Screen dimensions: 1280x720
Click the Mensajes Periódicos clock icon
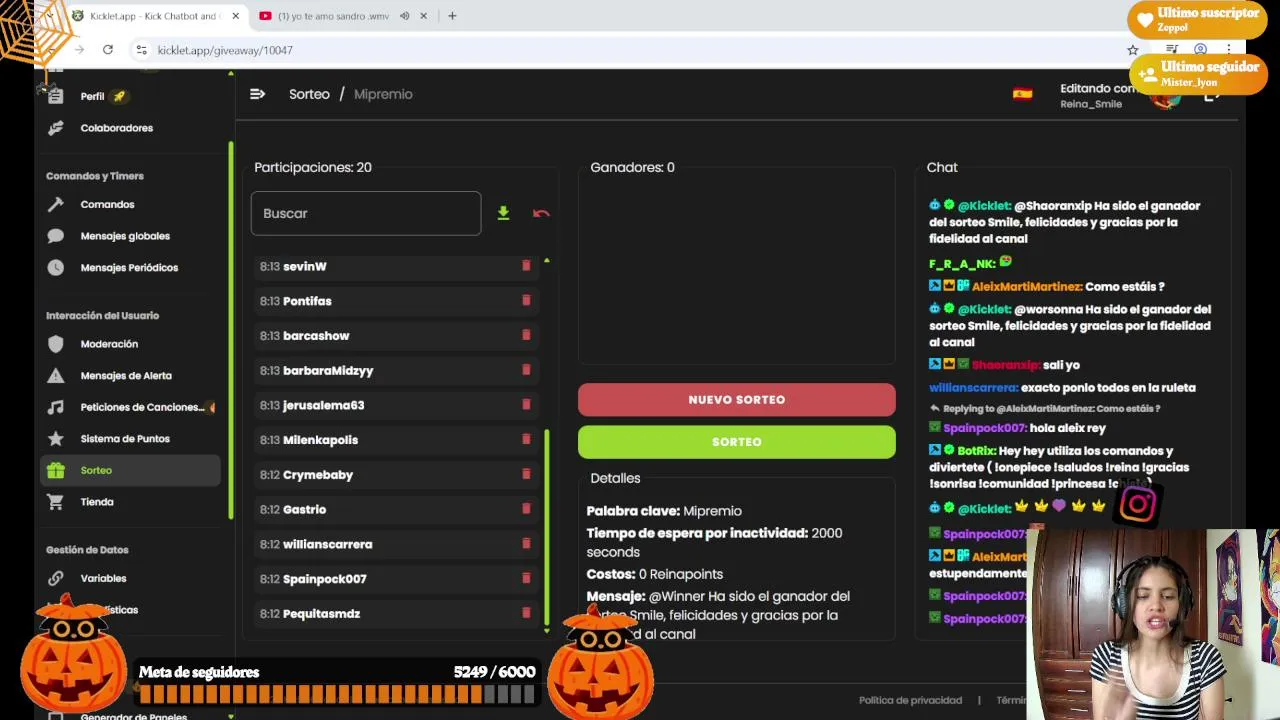coord(56,268)
